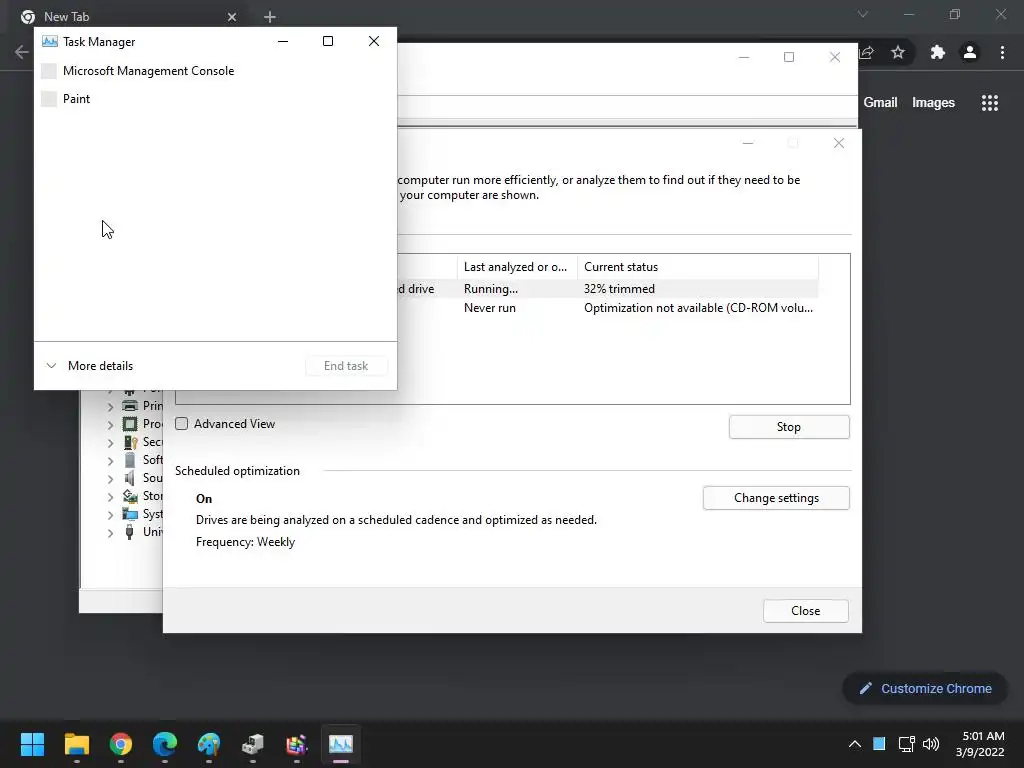
Task: Click Customize Chrome button
Action: [925, 688]
